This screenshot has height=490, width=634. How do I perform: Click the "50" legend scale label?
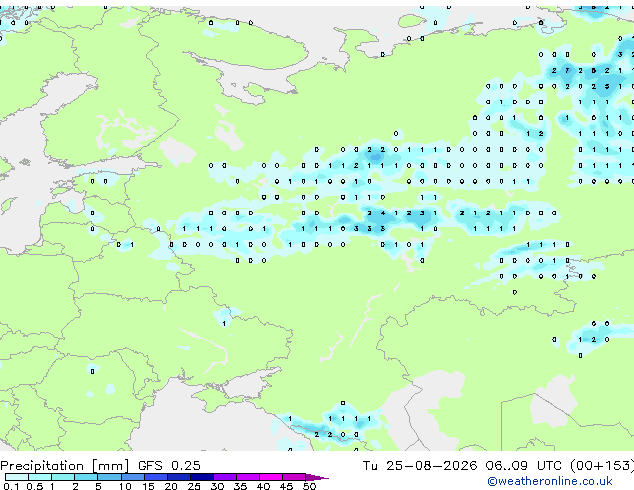coord(309,486)
